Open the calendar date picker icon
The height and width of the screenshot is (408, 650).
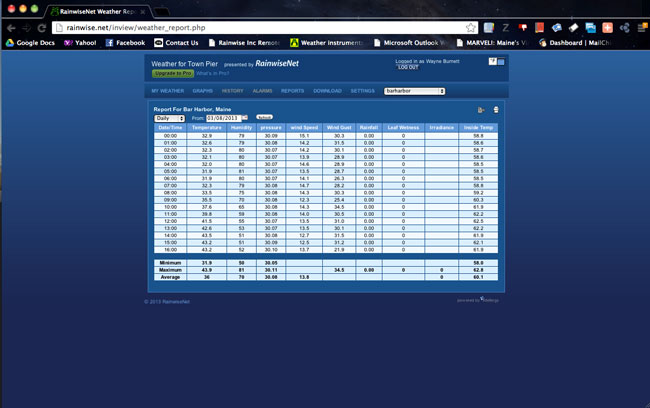point(244,118)
